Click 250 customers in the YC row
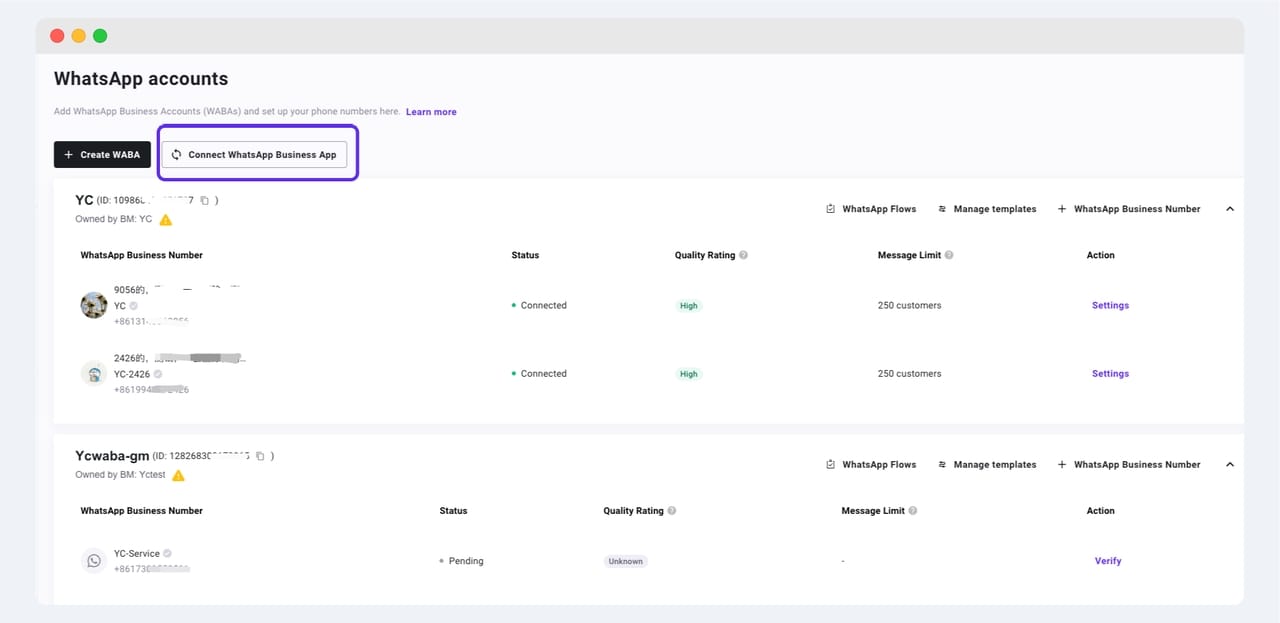 [x=909, y=305]
